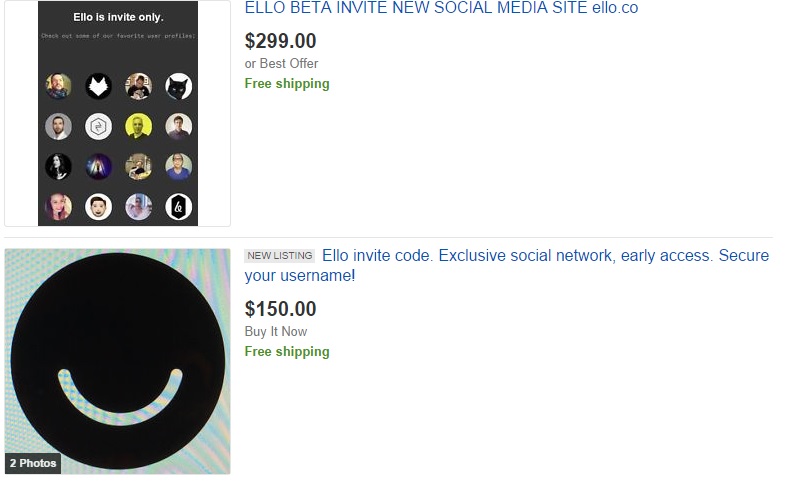Click Free shipping under the $299.00 listing

pos(287,84)
